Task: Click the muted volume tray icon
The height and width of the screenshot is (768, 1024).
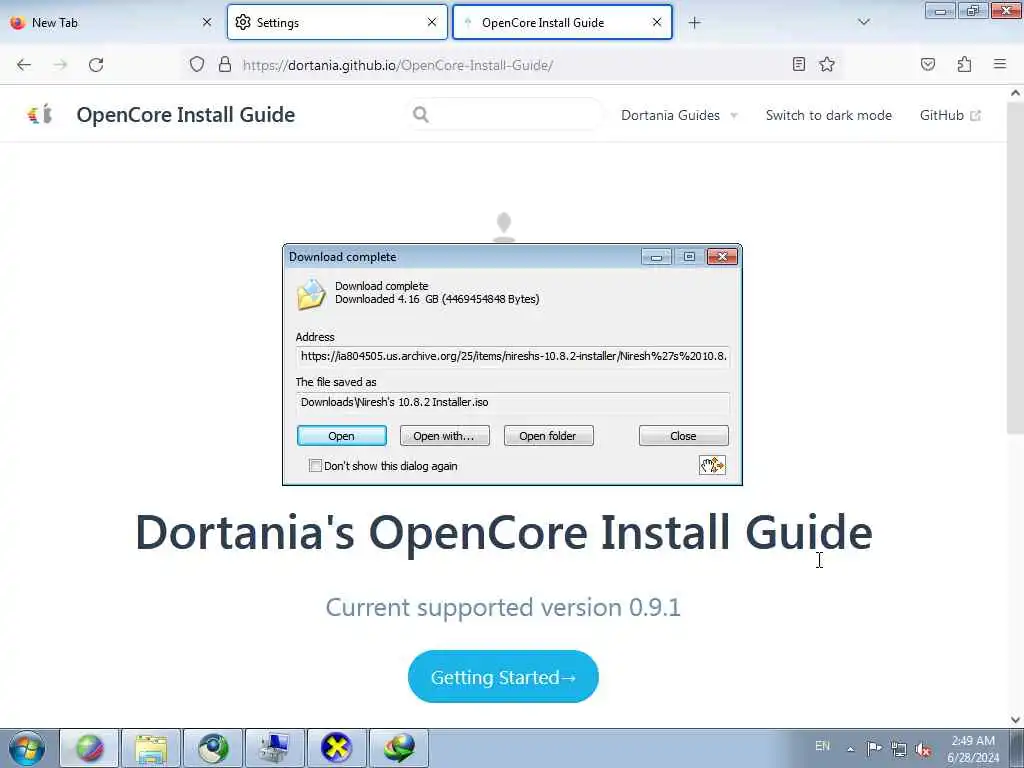Action: (923, 749)
